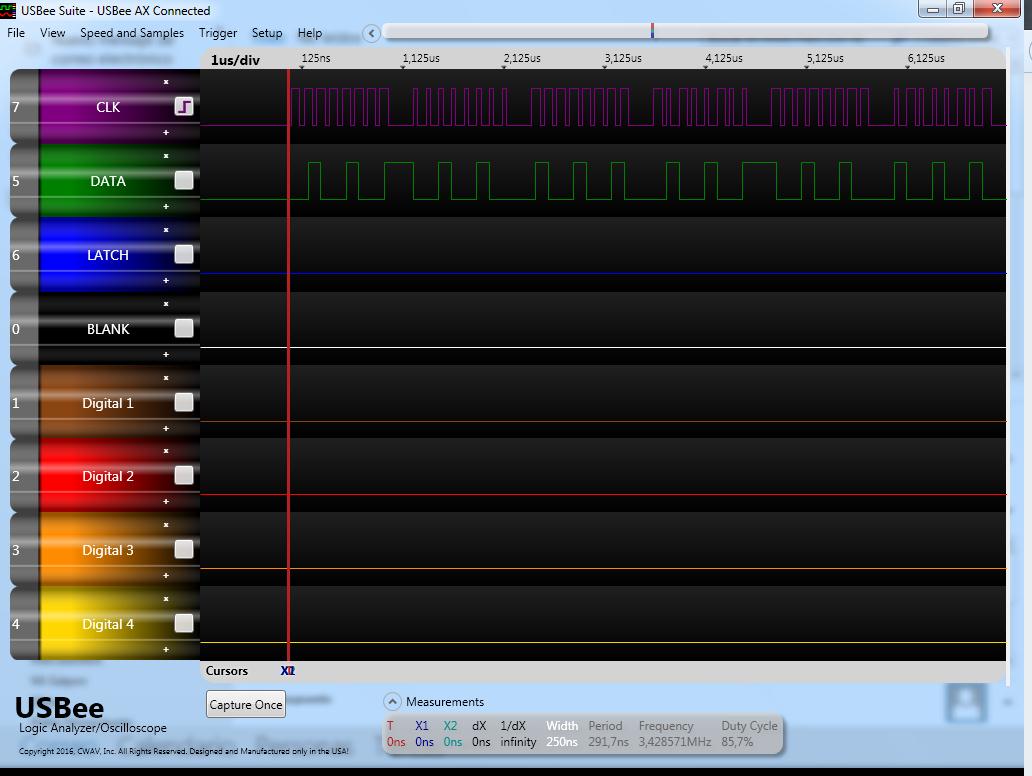
Task: Click the Width measurement value 250ns
Action: 562,742
